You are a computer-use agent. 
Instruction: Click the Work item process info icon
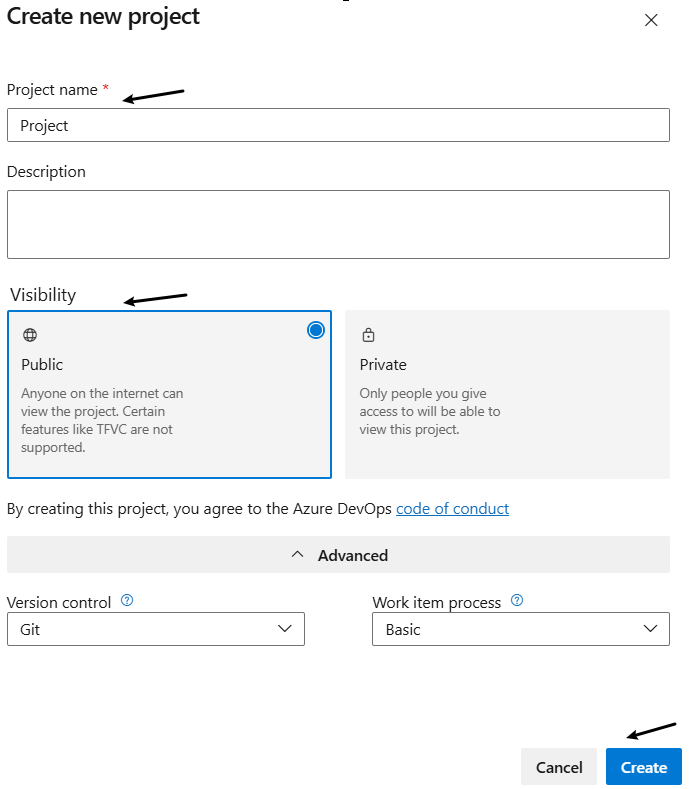(x=517, y=601)
